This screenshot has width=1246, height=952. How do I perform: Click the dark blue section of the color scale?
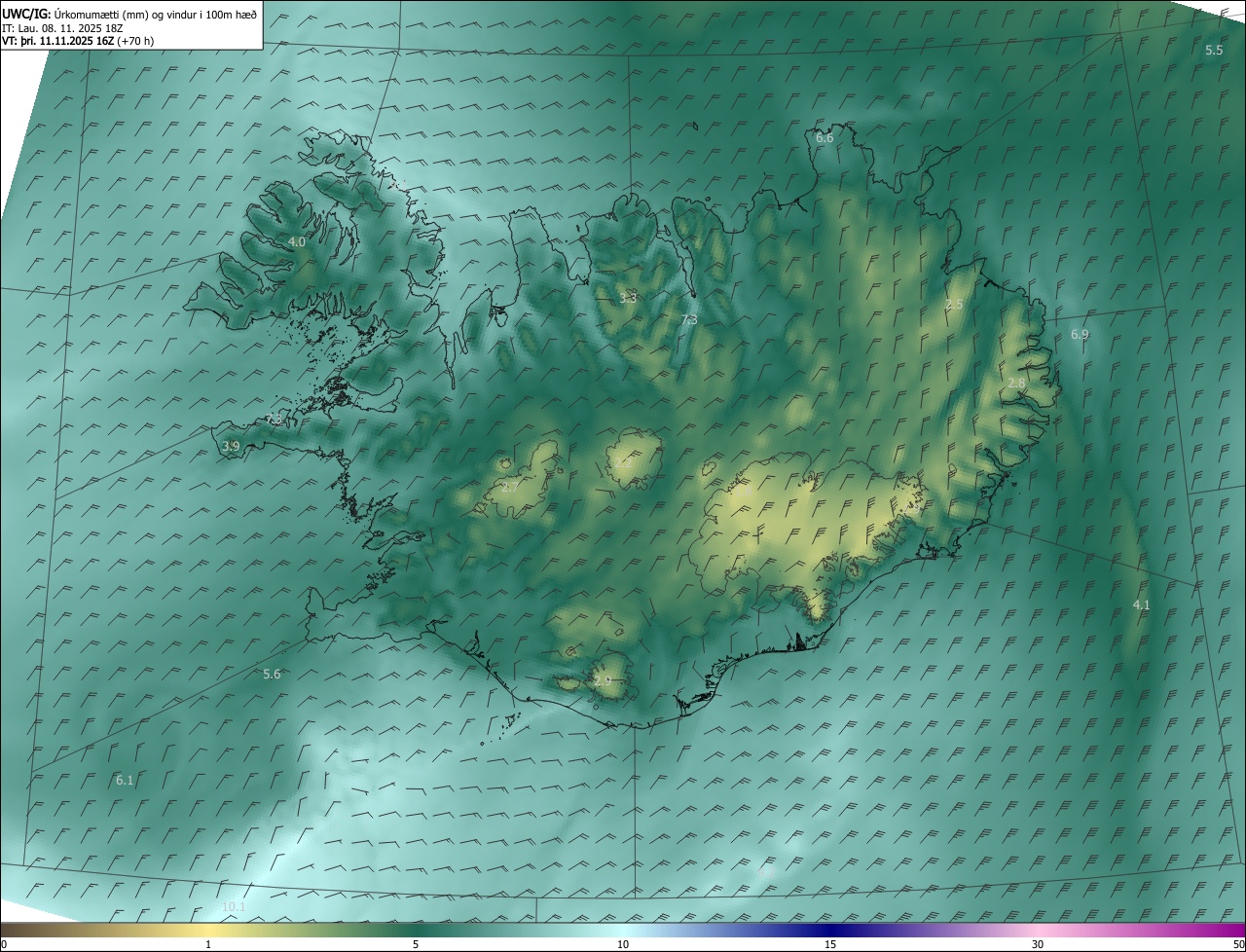point(830,930)
